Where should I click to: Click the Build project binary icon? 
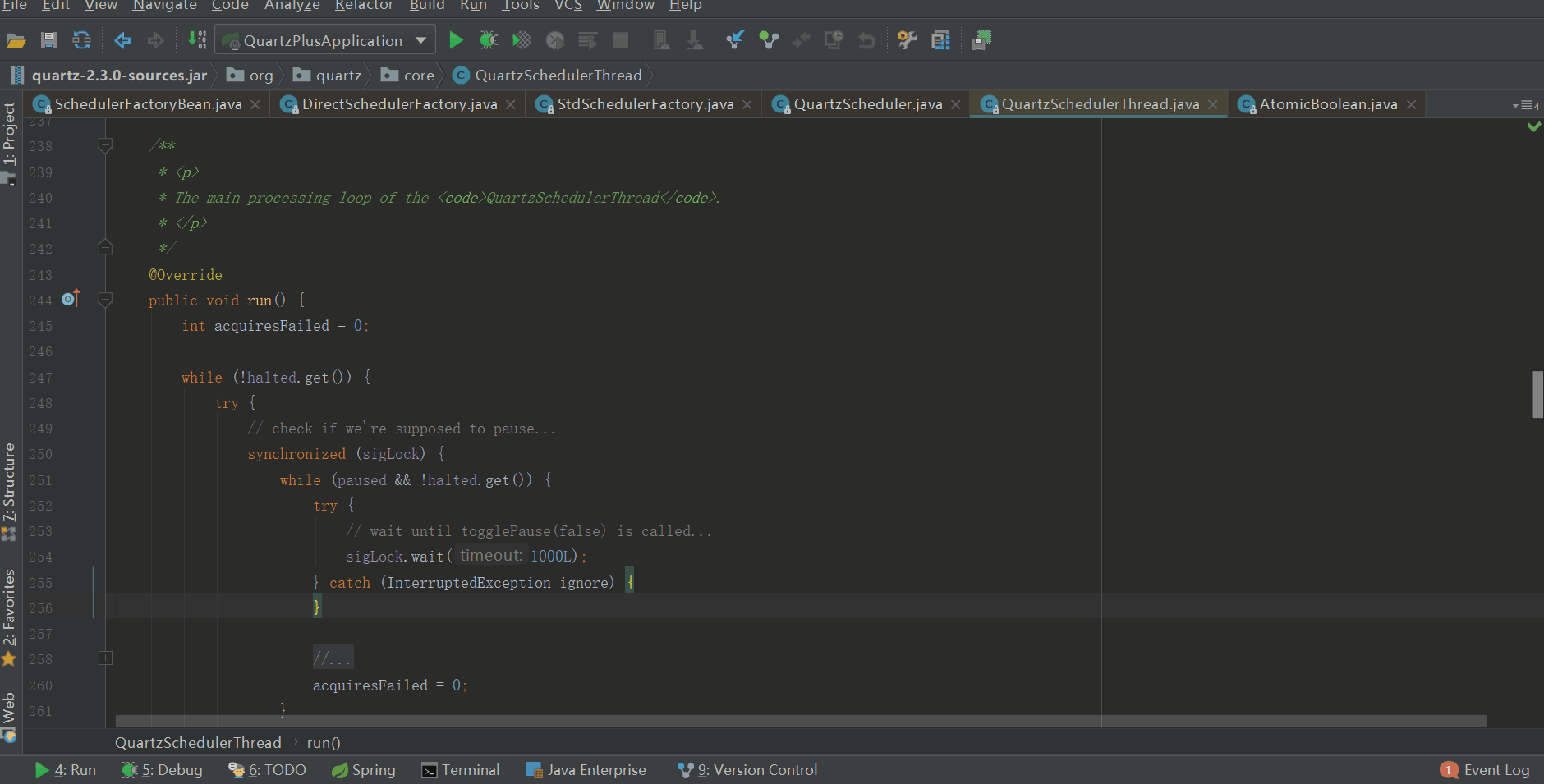[197, 40]
